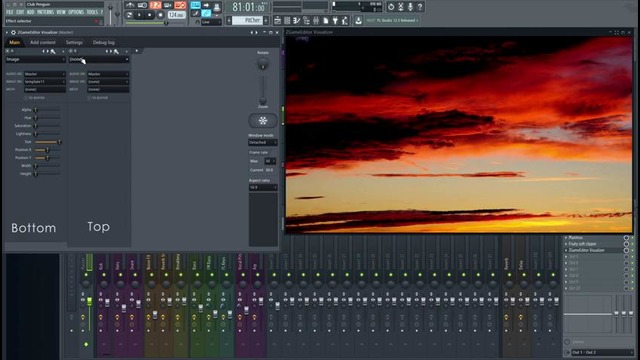
Task: Open the TOOLS menu
Action: [x=92, y=12]
